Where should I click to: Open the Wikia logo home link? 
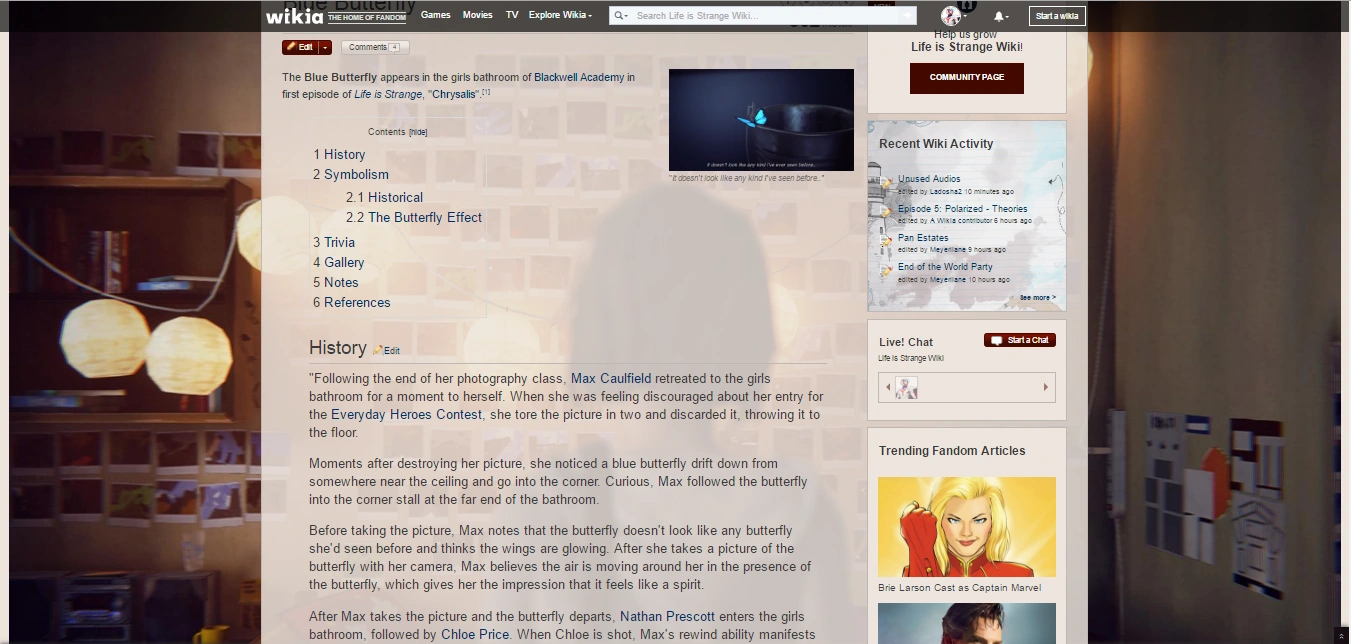click(x=294, y=15)
